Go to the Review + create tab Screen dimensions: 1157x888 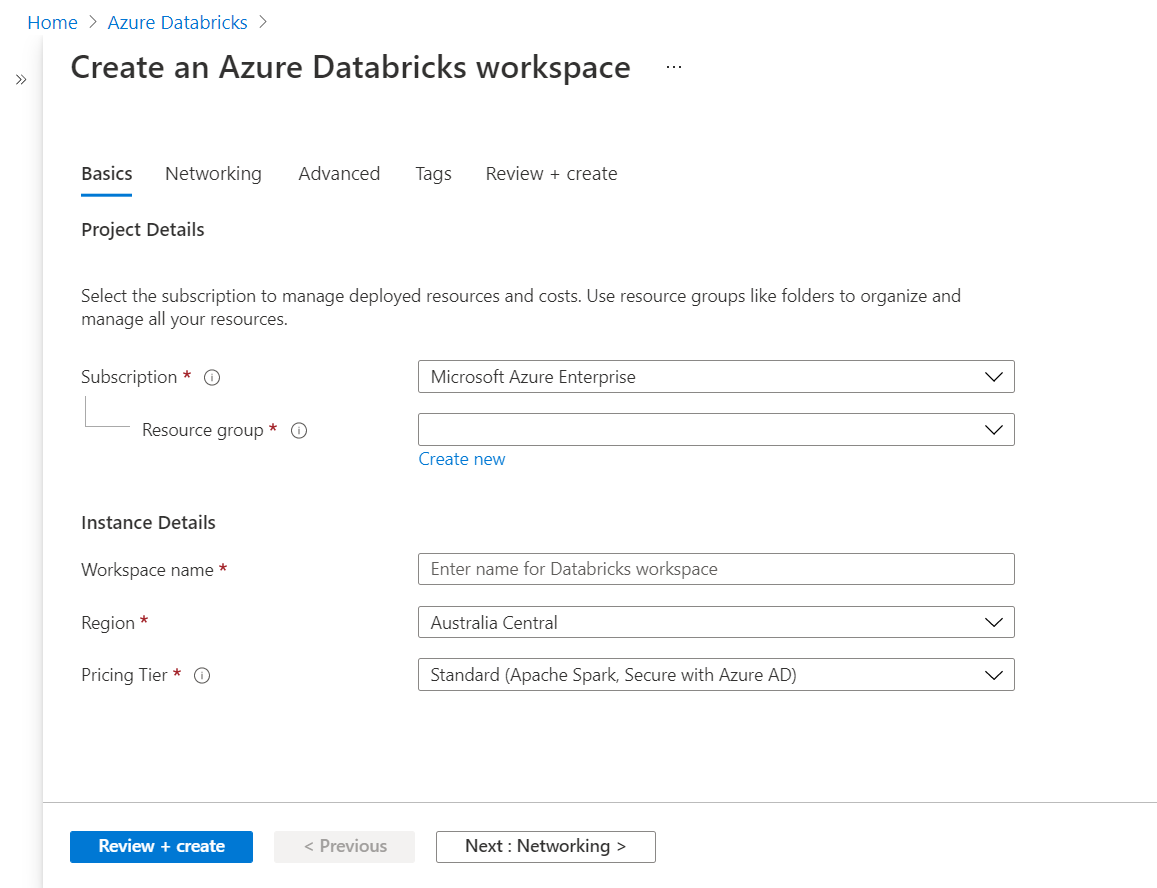click(x=551, y=174)
